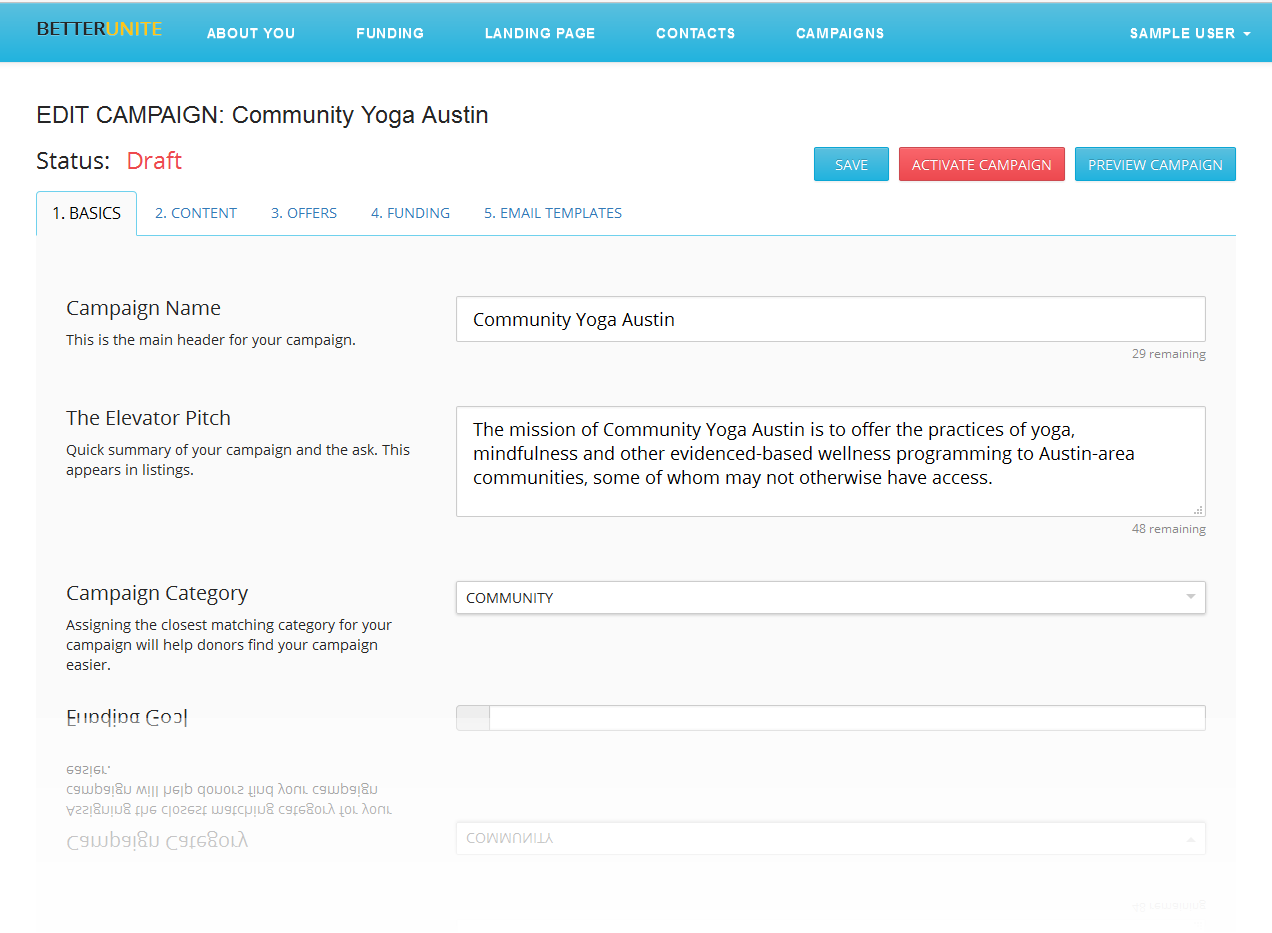Click the '29 remaining' counter text
The image size is (1272, 933).
pos(1169,354)
